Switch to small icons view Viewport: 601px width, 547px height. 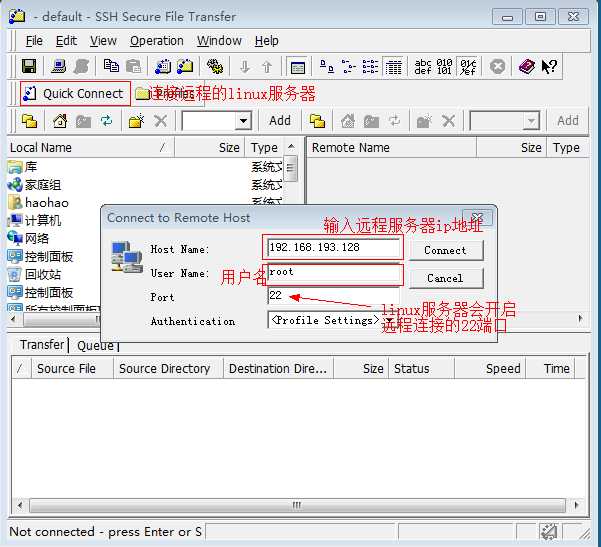[349, 67]
